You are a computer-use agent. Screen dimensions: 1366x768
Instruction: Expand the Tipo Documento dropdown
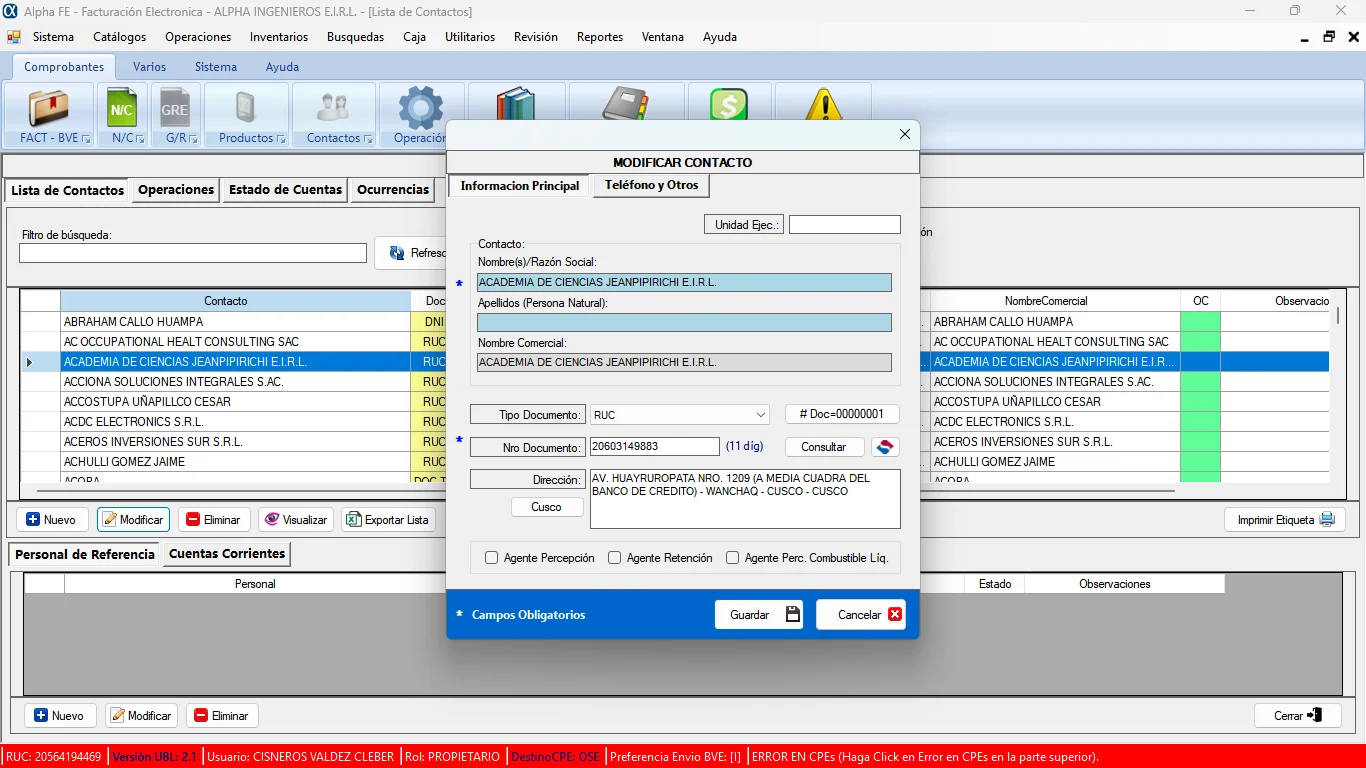[761, 415]
